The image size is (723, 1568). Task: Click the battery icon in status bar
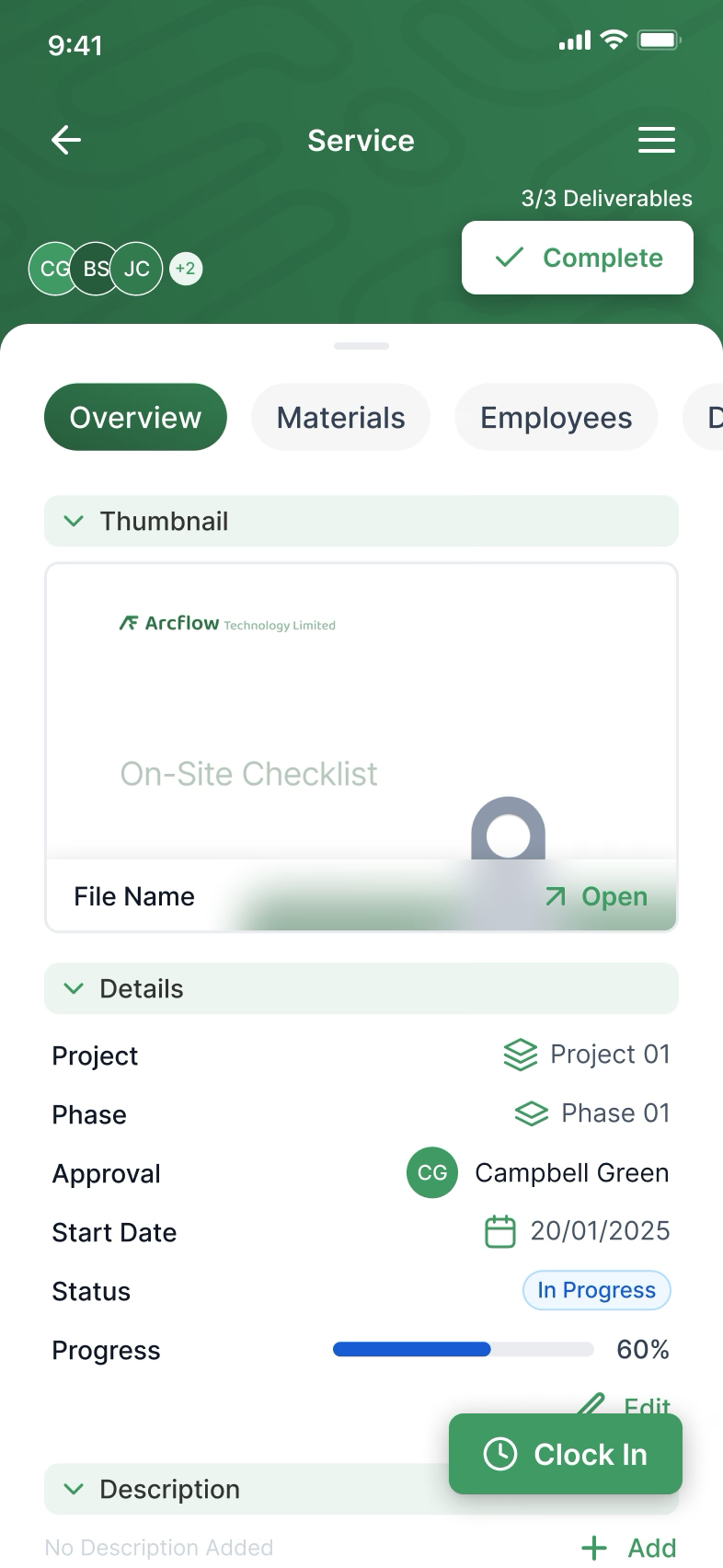[x=660, y=40]
